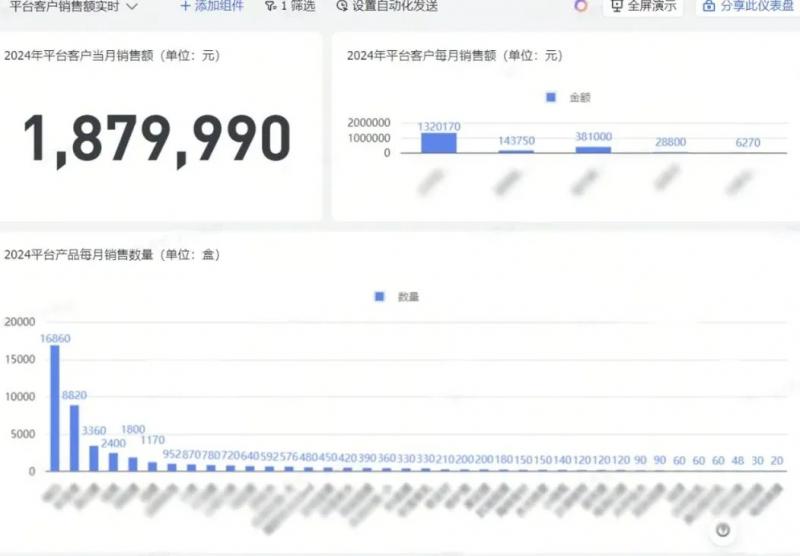800x556 pixels.
Task: Select the tallest 16860 bar in product chart
Action: (x=55, y=408)
